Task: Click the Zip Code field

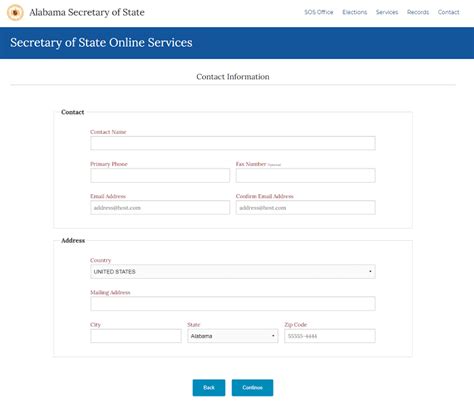Action: click(330, 336)
